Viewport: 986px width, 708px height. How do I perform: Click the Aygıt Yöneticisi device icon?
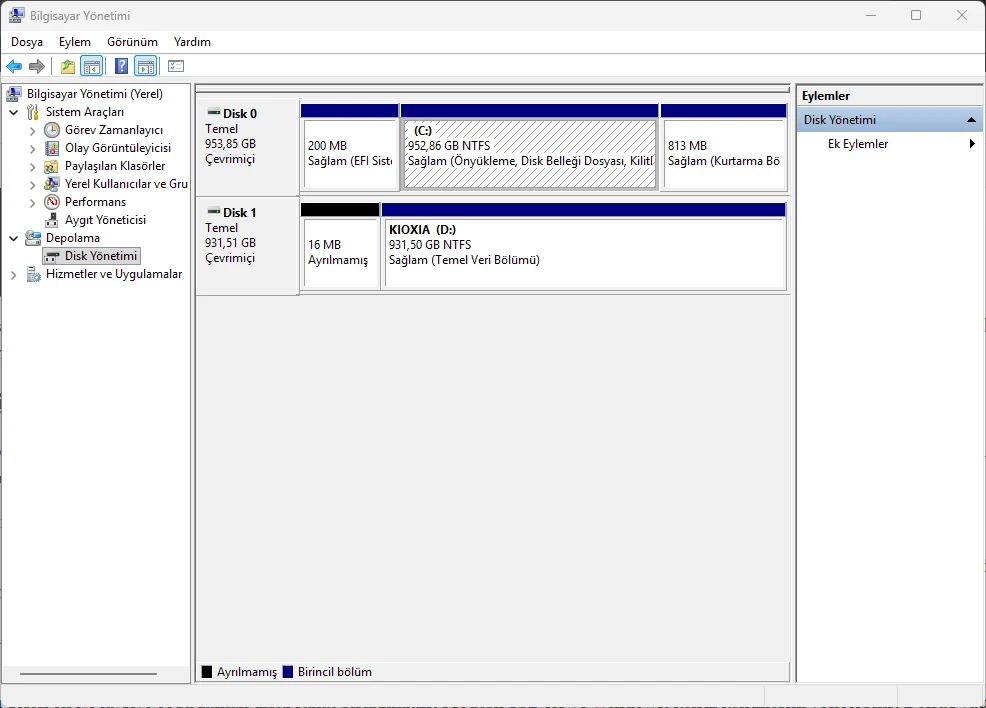tap(52, 220)
